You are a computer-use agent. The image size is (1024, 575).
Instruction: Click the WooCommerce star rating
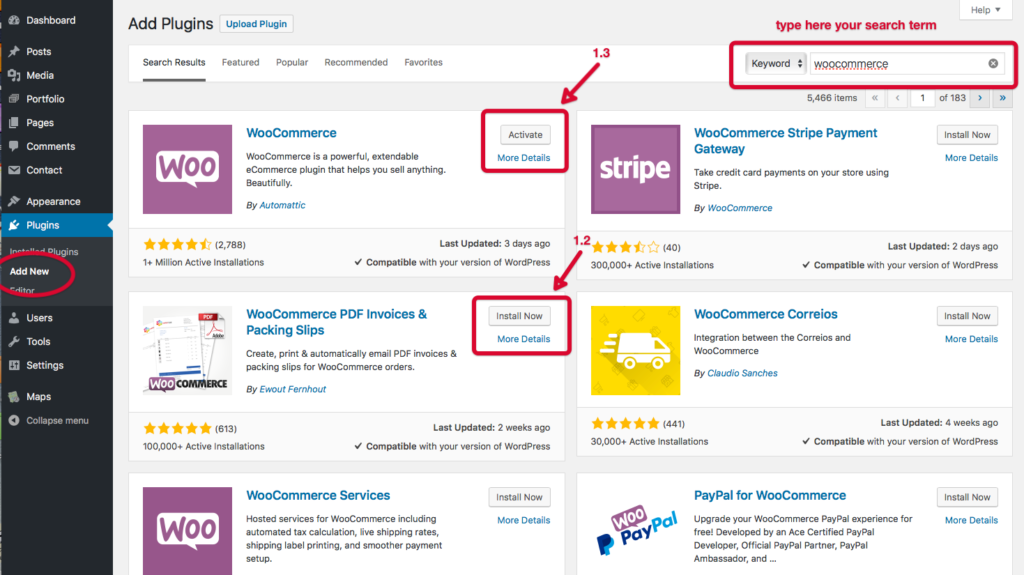pyautogui.click(x=177, y=244)
